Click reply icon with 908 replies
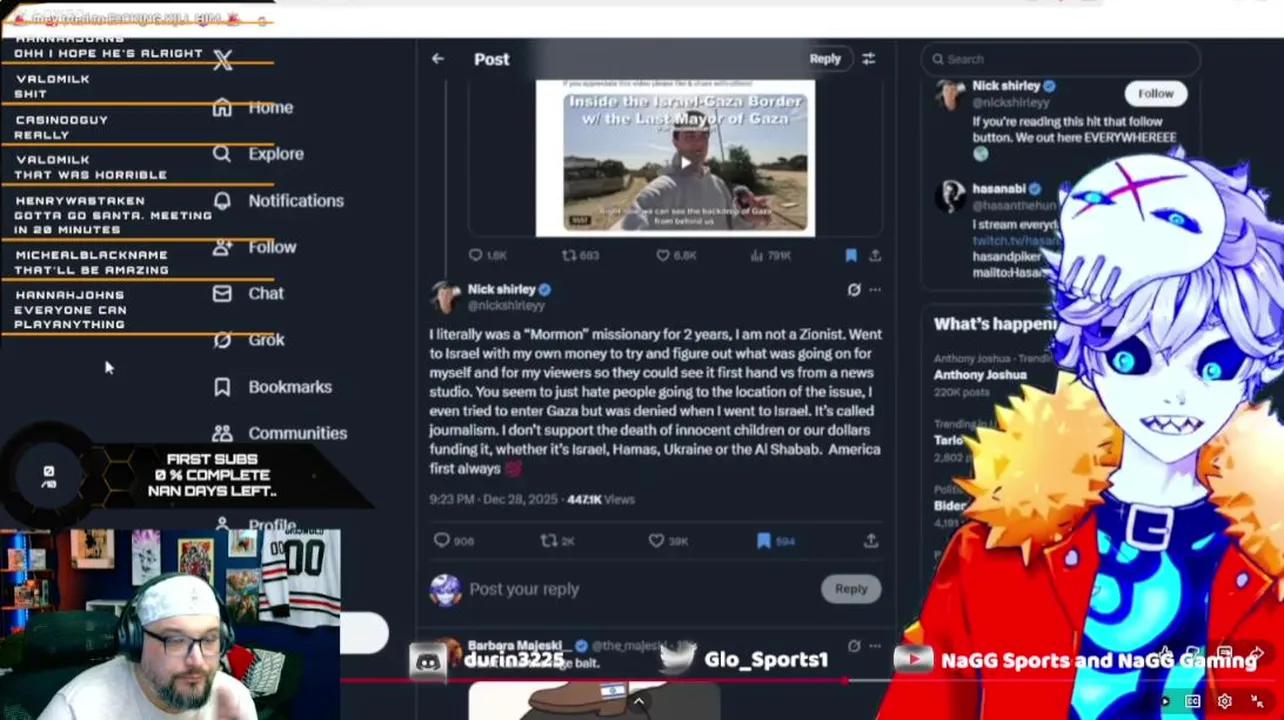1284x720 pixels. (x=442, y=541)
